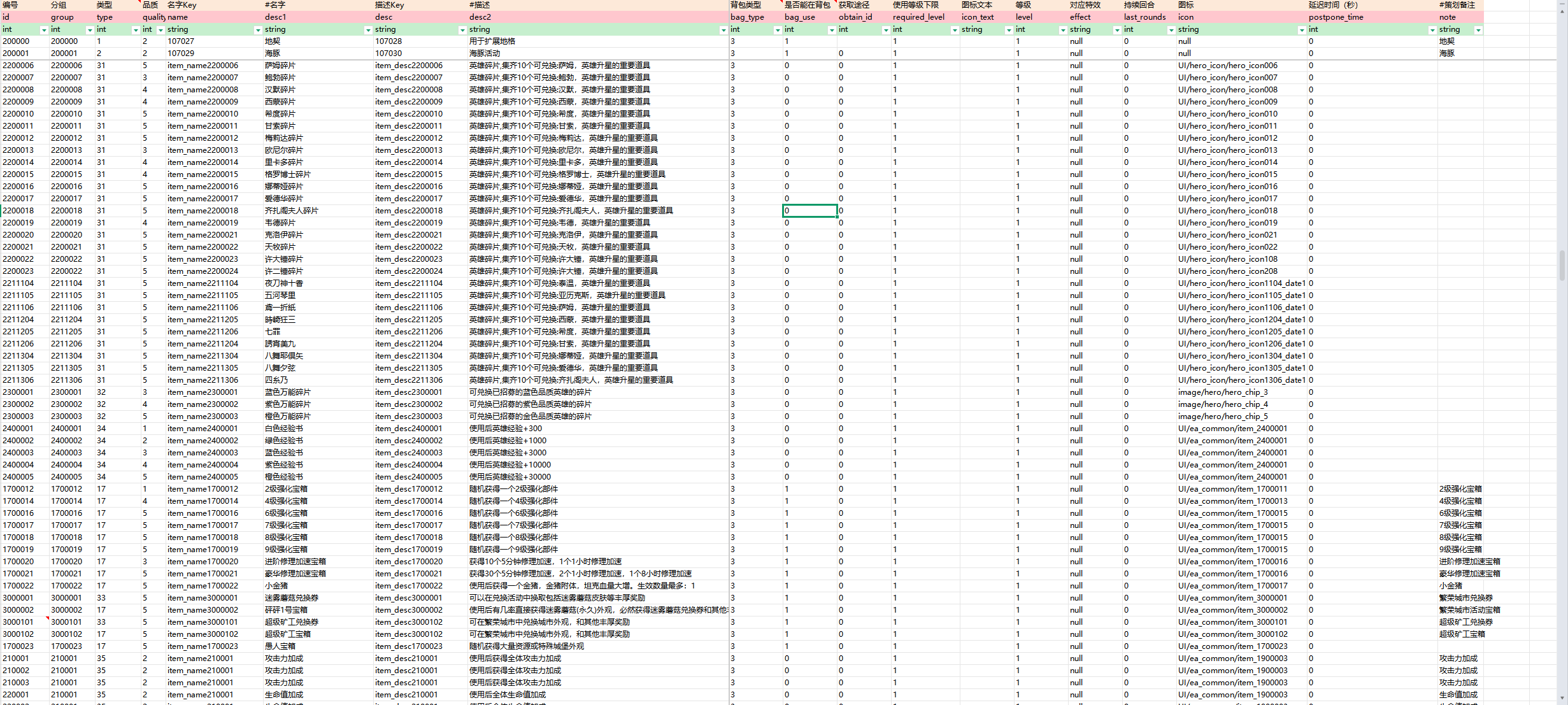1568x705 pixels.
Task: Open the filter arrow for group column
Action: (89, 30)
